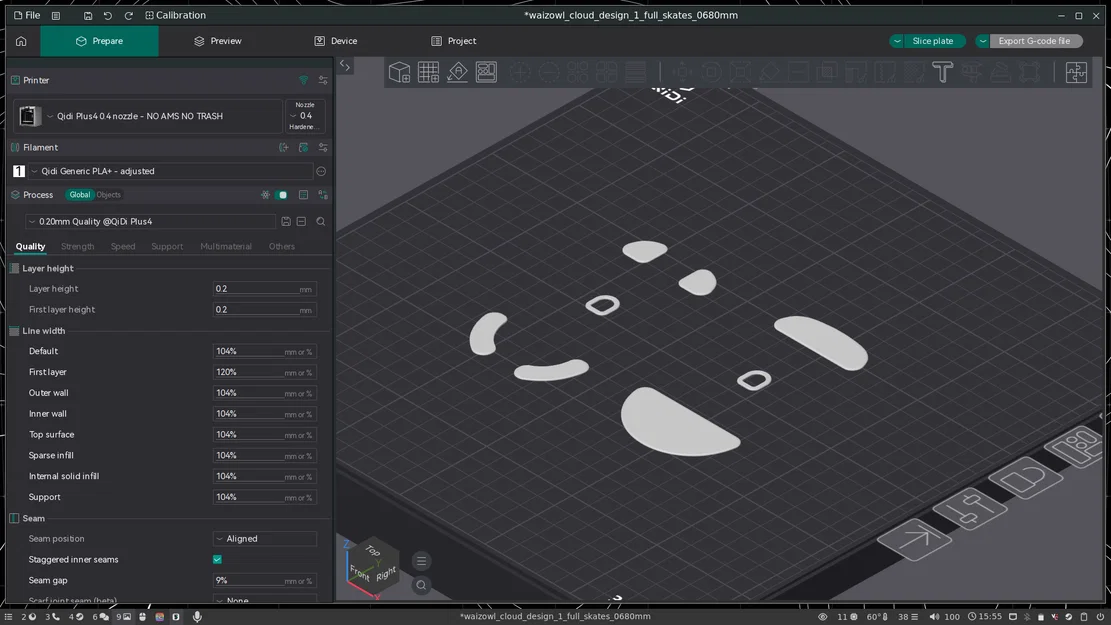Toggle the Advanced mode switch in Process
1111x625 pixels.
(282, 195)
